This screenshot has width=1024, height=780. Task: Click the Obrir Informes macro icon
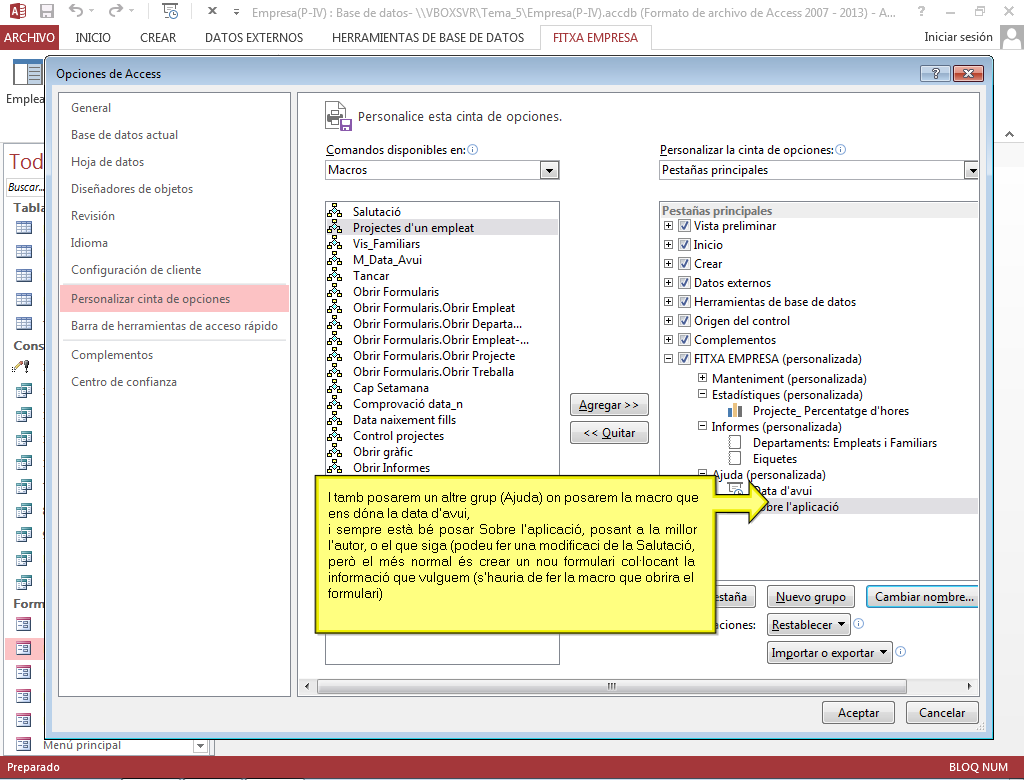click(x=334, y=467)
